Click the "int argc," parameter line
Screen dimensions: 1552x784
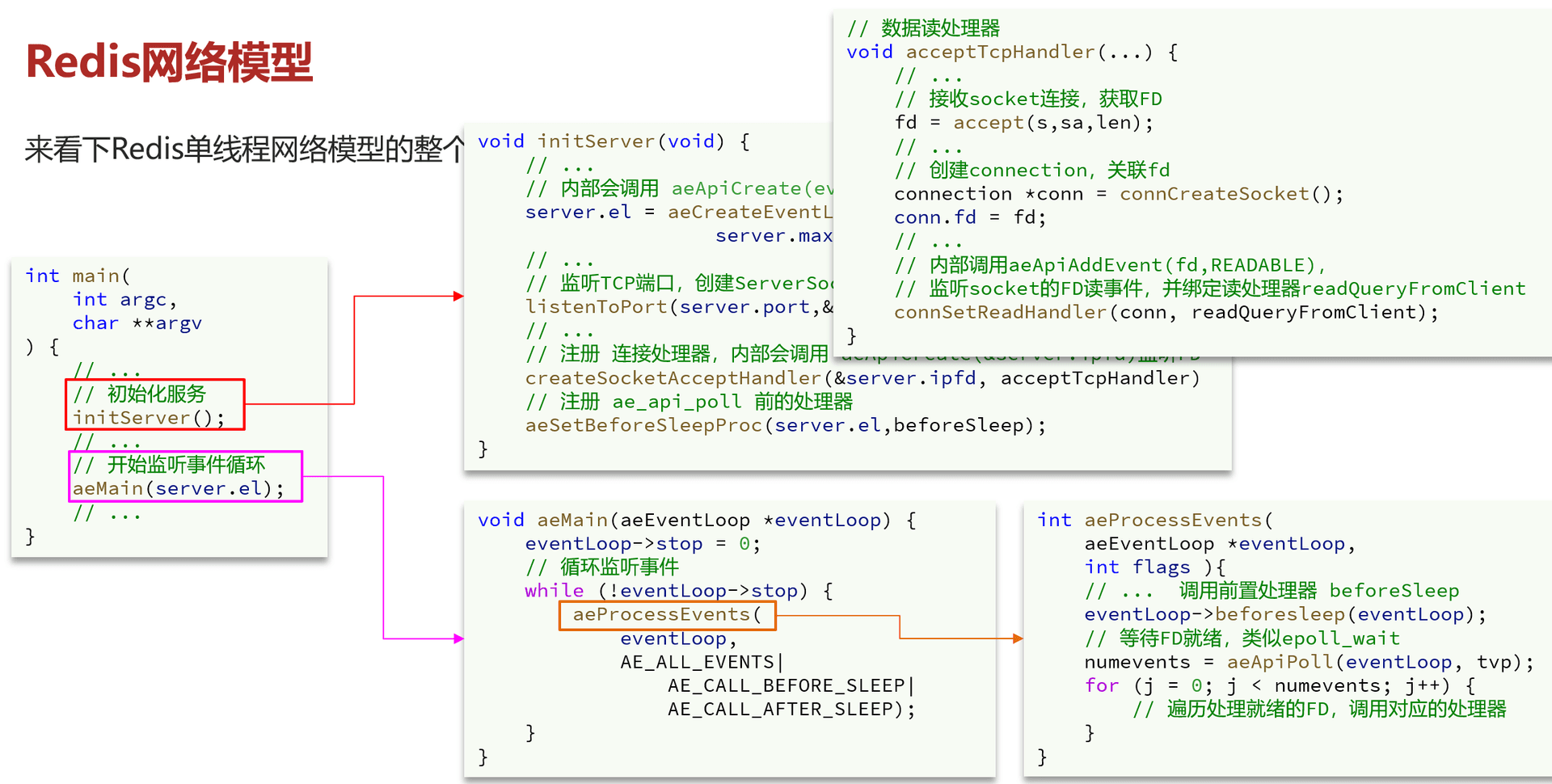click(124, 299)
